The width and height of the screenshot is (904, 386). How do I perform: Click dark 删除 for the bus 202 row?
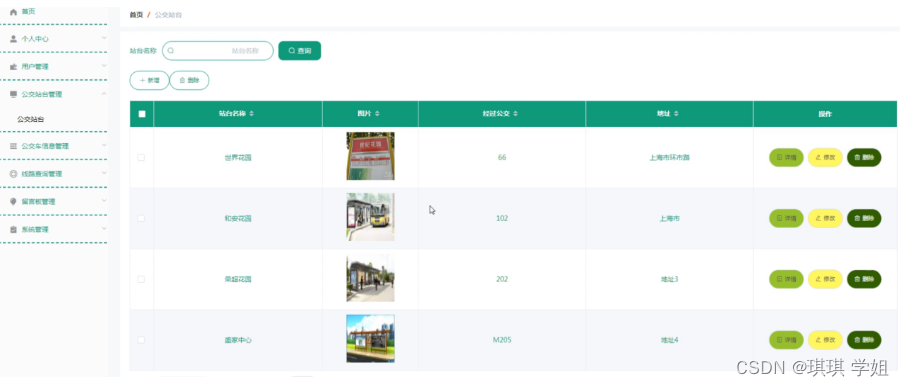[864, 279]
